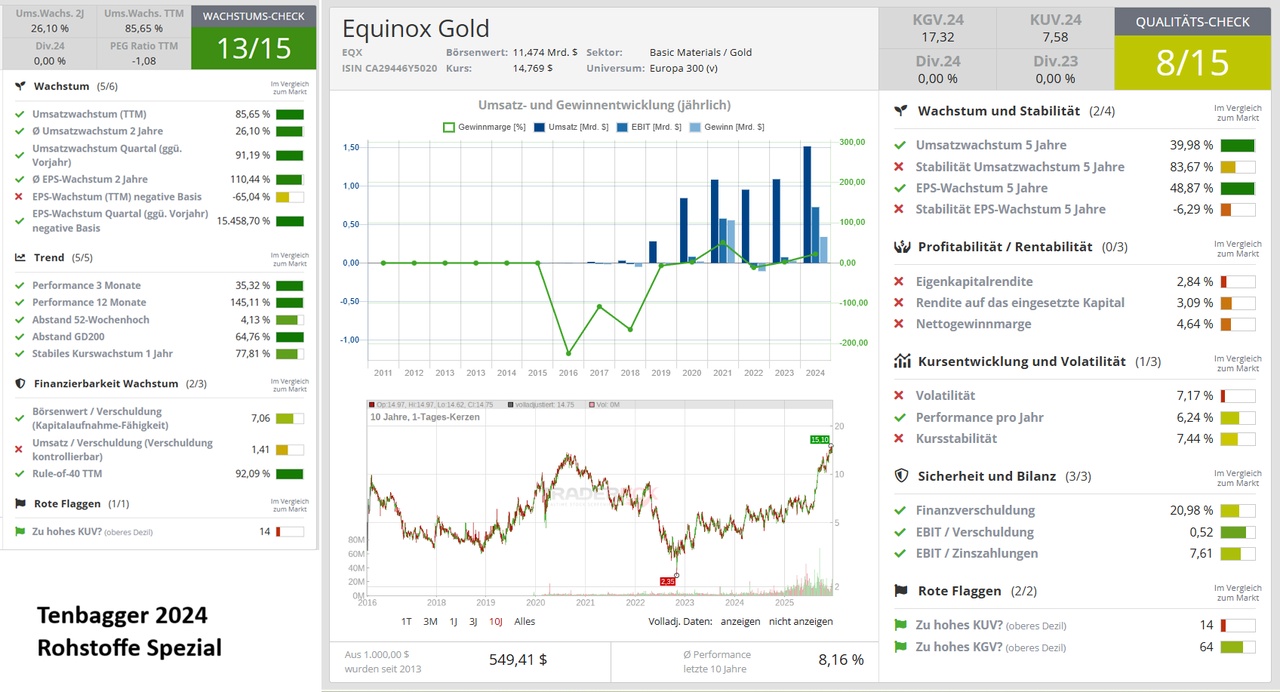Screen dimensions: 1280x692
Task: Click the seedling icon beside Wachstum heading
Action: (20, 87)
